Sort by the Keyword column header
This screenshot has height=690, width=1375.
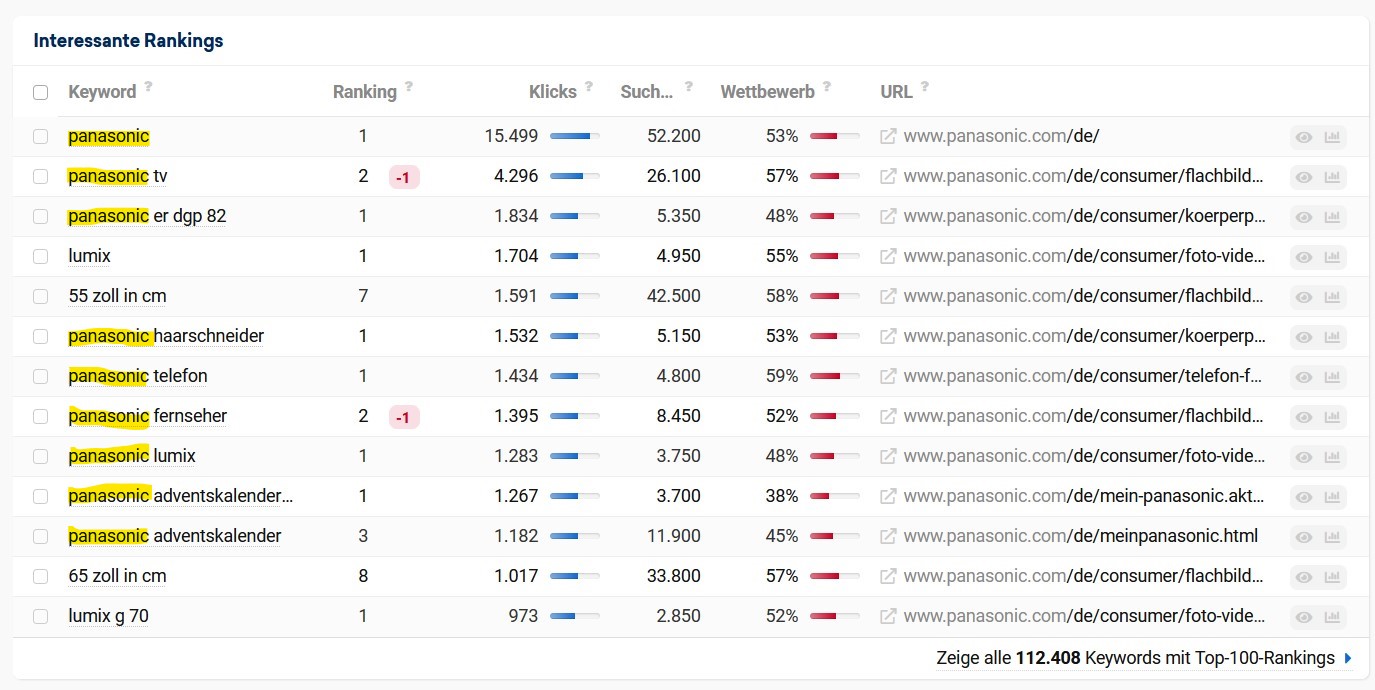(102, 92)
